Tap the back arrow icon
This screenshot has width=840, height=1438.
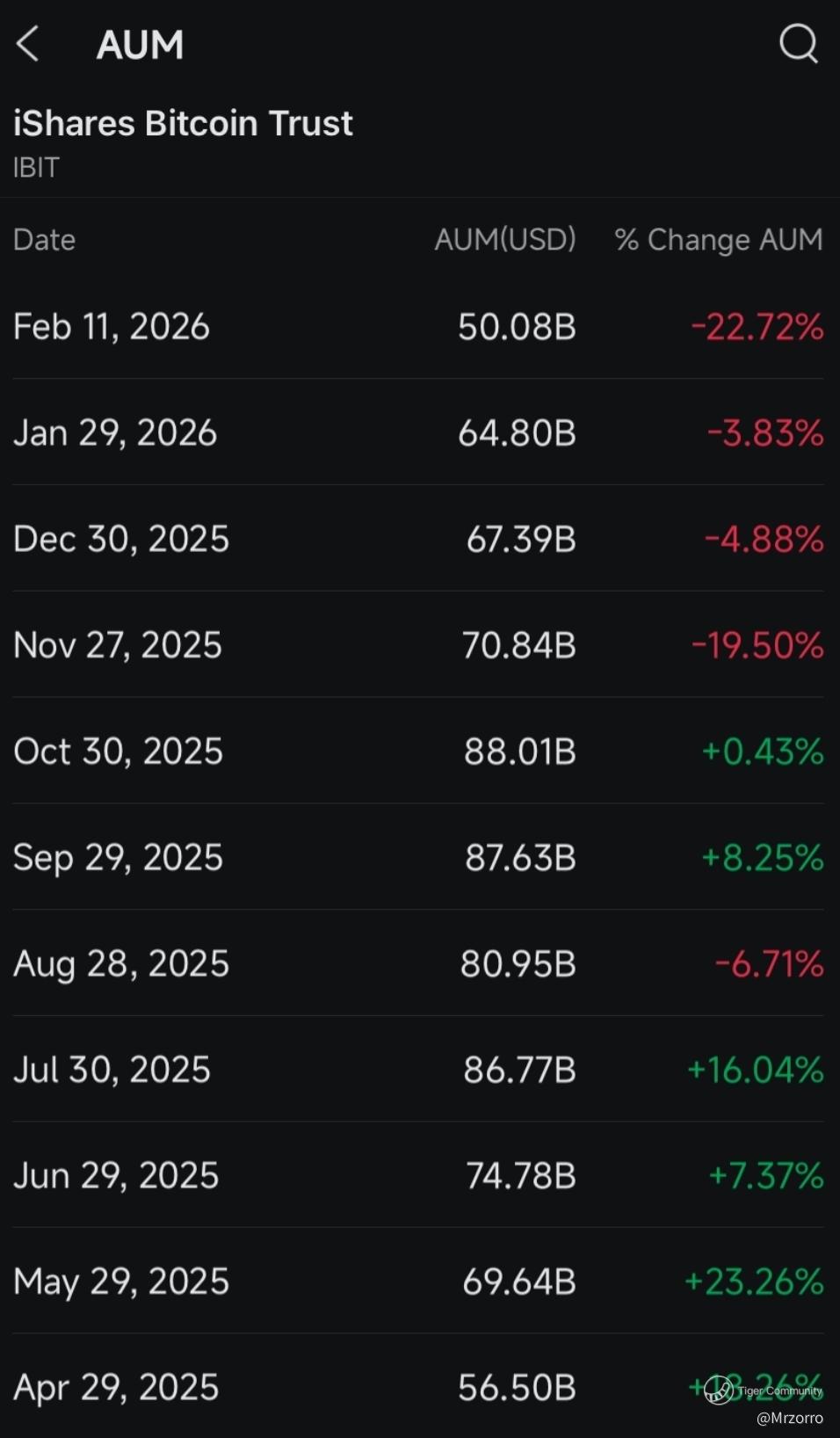(28, 44)
